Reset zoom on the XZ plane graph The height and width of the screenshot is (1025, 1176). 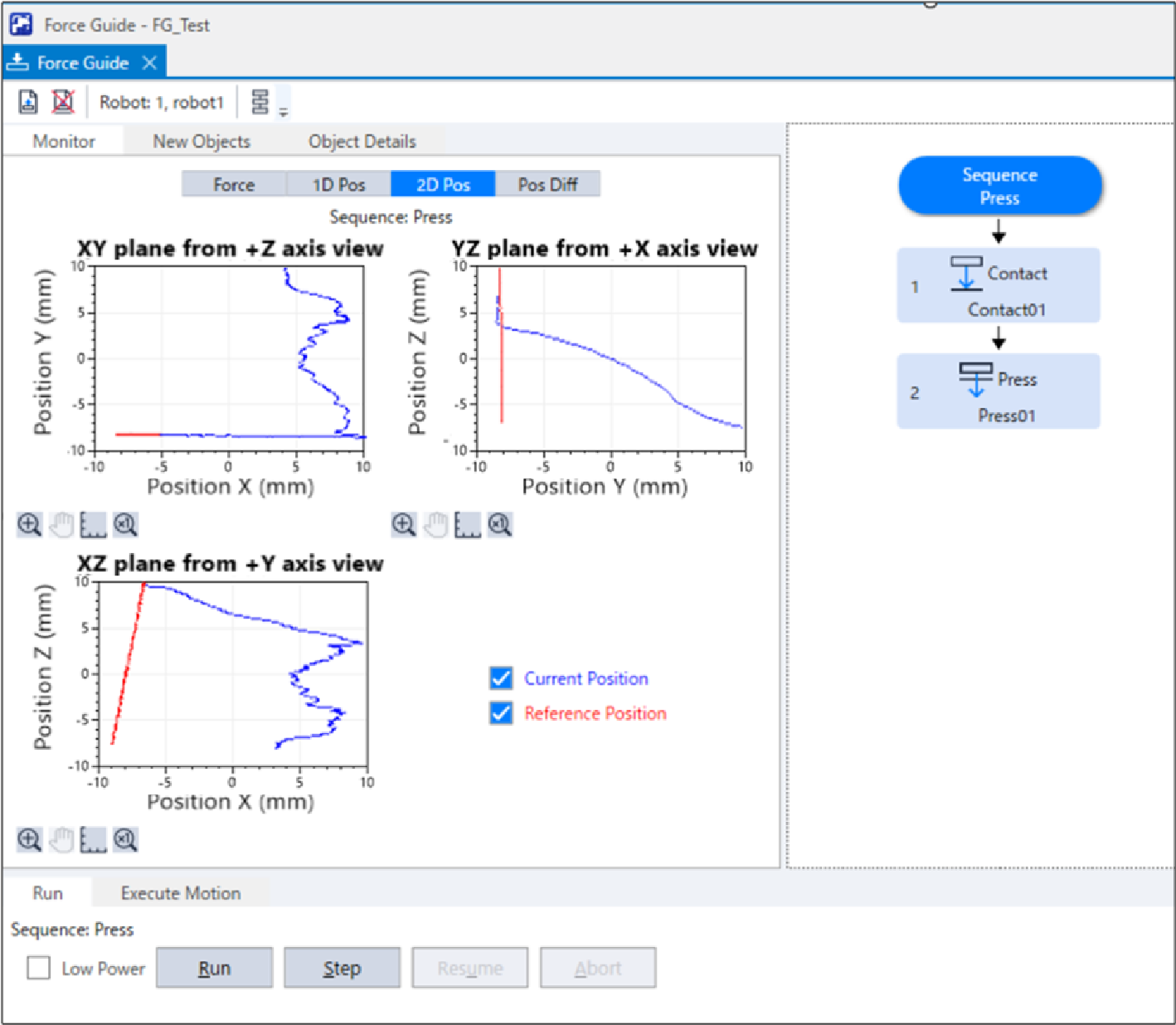click(125, 840)
